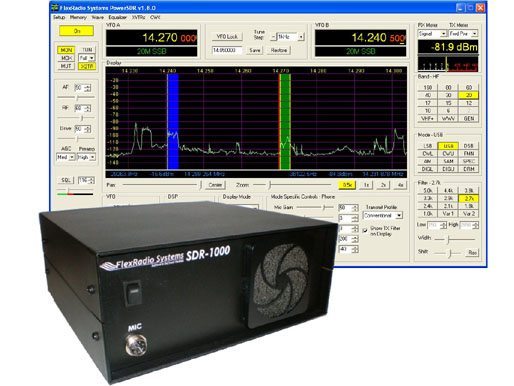The width and height of the screenshot is (514, 386).
Task: Open the Full dropdown under TUN
Action: 87,58
